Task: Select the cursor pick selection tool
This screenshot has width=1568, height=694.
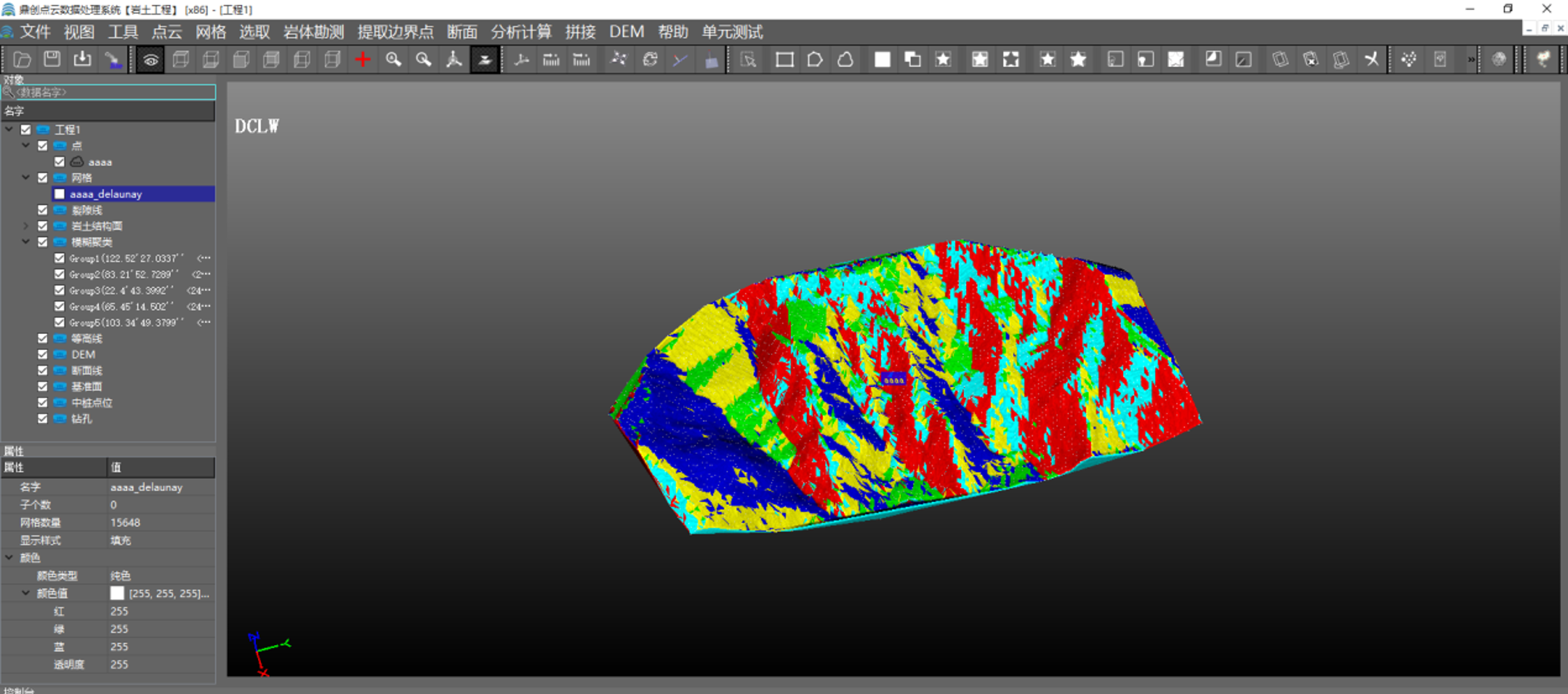Action: point(748,60)
